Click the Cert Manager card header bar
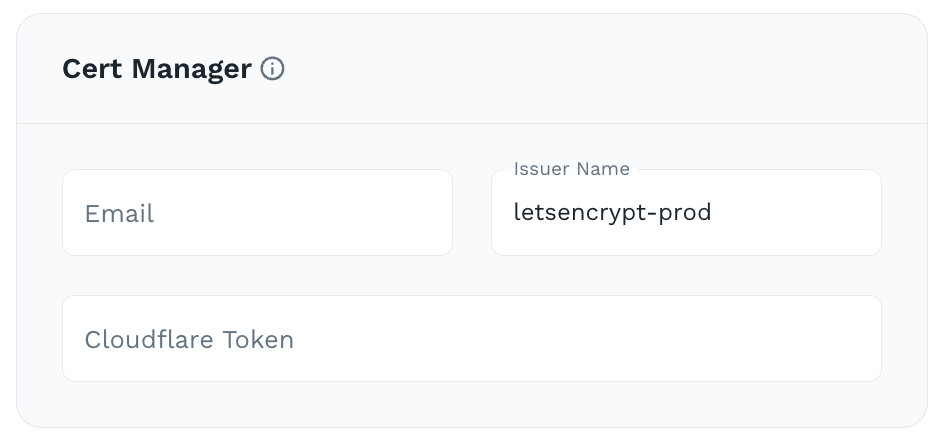This screenshot has height=434, width=936. coord(600,69)
